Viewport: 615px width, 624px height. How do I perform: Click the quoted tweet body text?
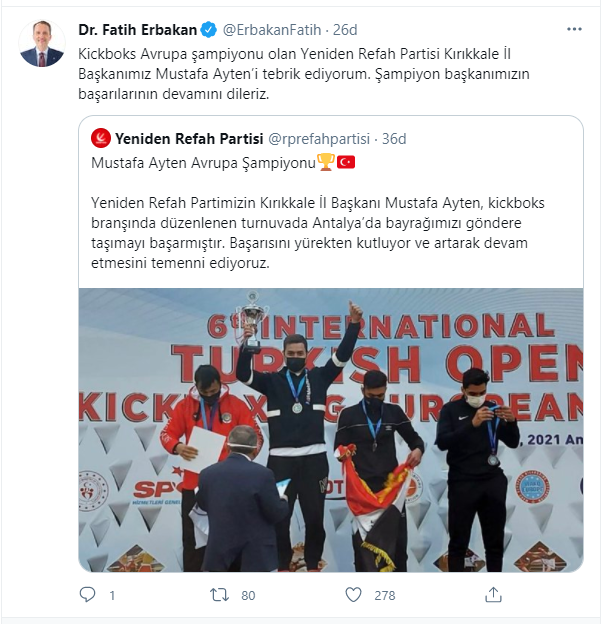318,232
